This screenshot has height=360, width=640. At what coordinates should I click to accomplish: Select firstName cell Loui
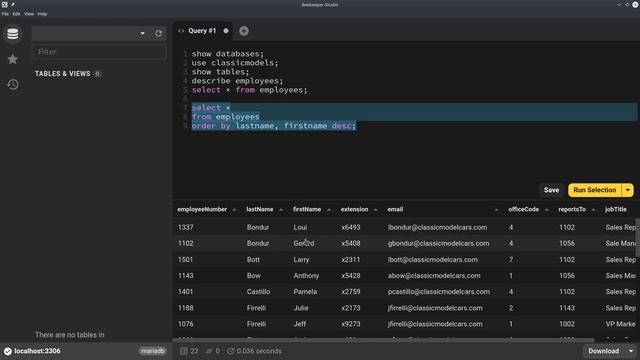[300, 227]
